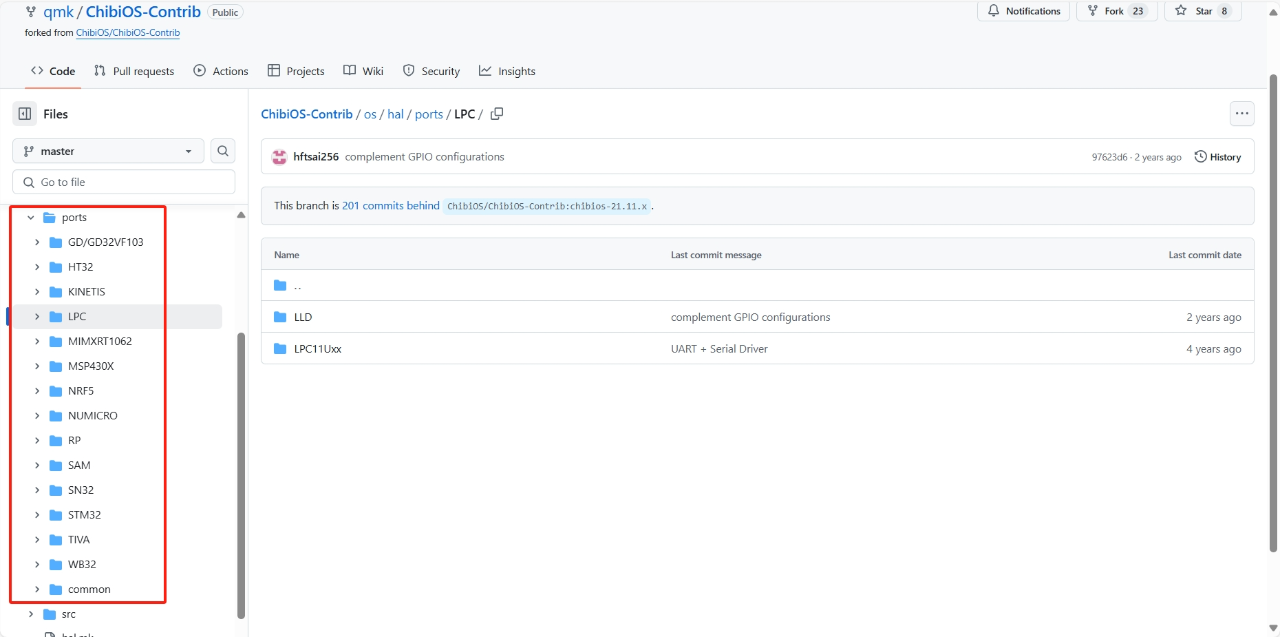Expand the STM32 folder in tree
The width and height of the screenshot is (1280, 637).
[37, 515]
